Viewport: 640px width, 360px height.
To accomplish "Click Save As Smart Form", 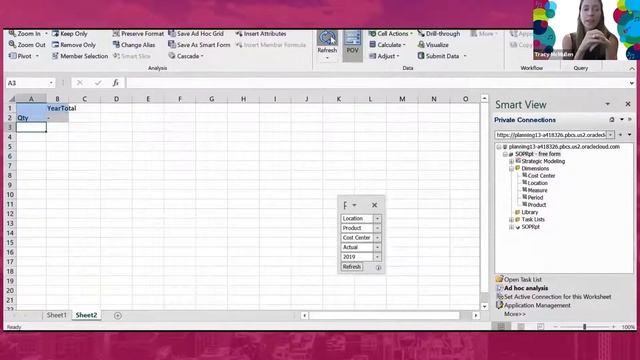I will [199, 45].
